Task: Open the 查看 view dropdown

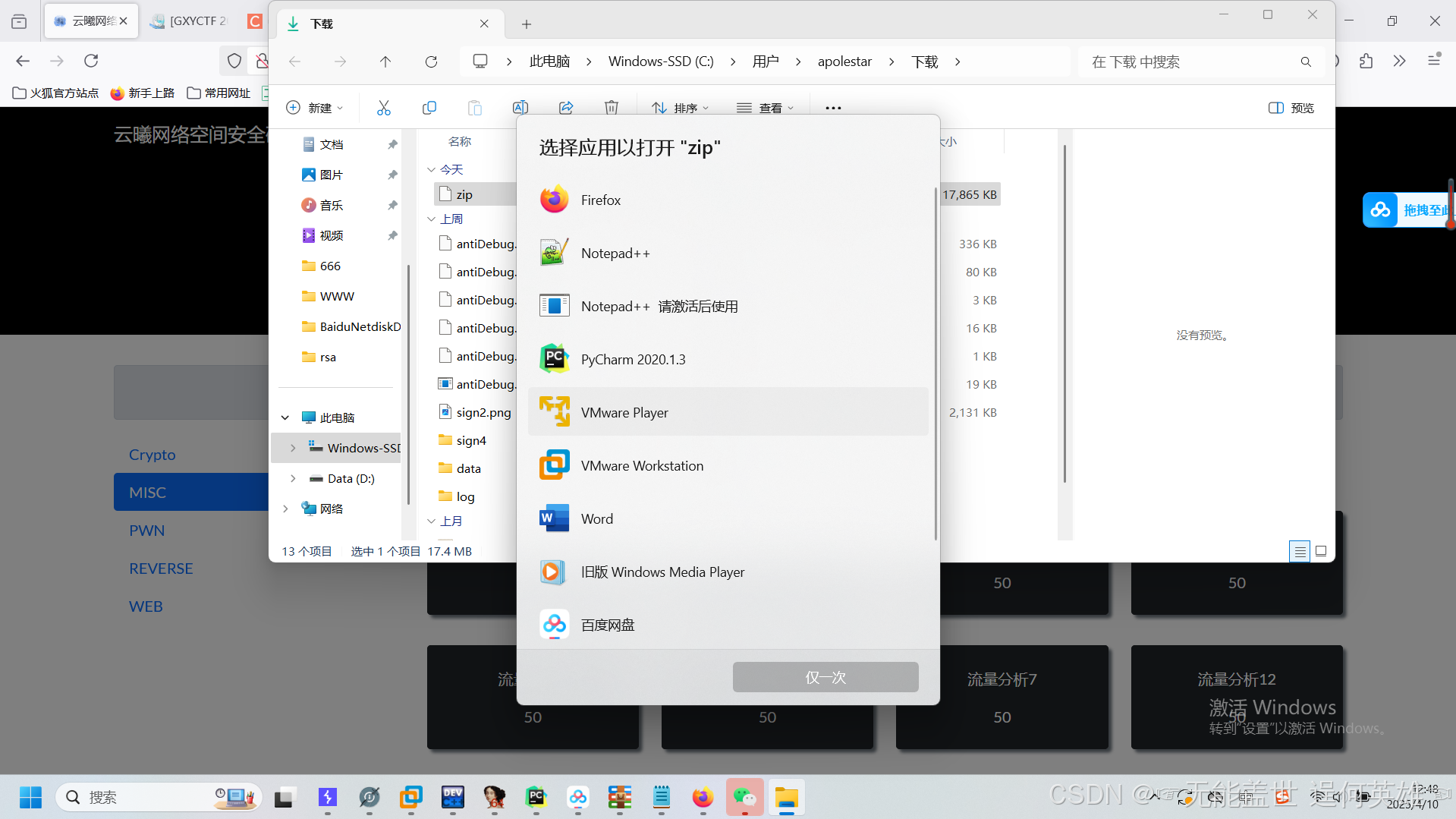Action: [x=766, y=108]
